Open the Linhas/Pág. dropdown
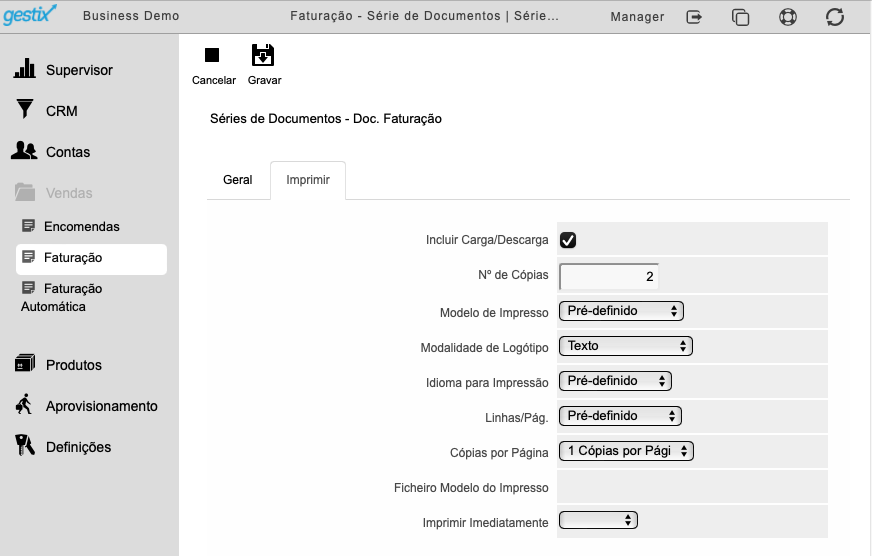This screenshot has width=872, height=556. coord(620,416)
